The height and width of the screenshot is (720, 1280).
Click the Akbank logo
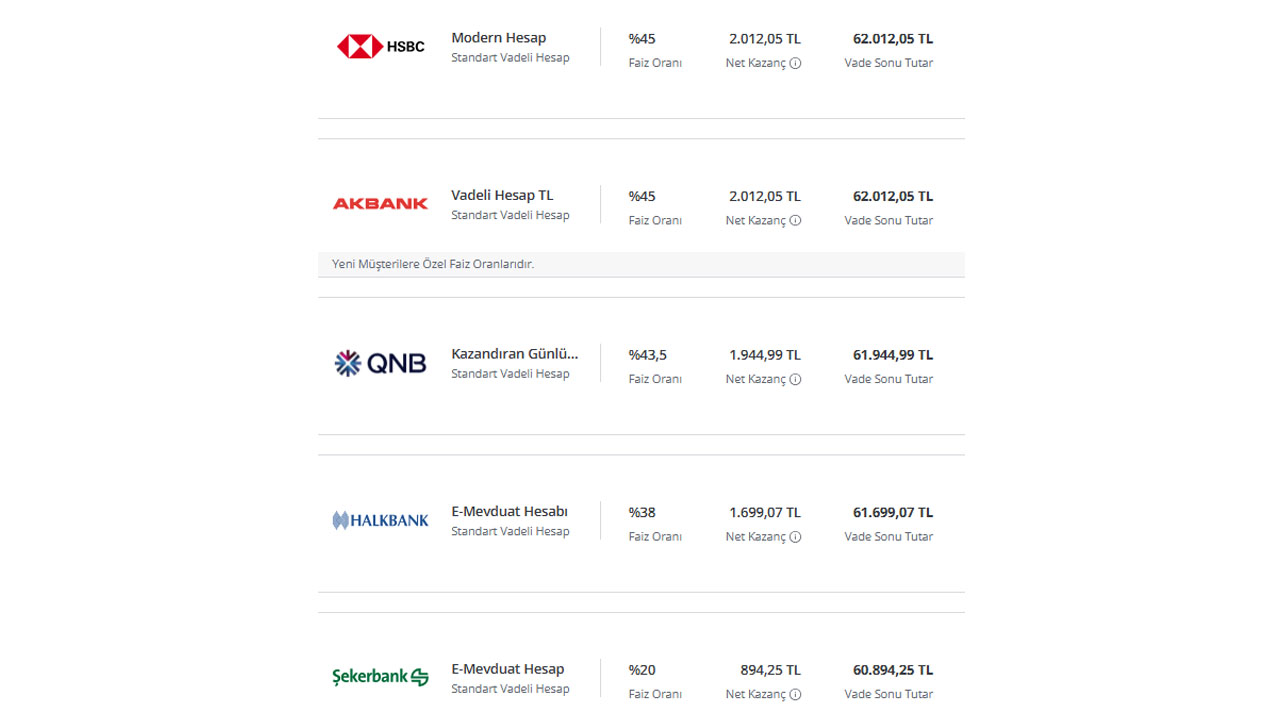[x=380, y=204]
